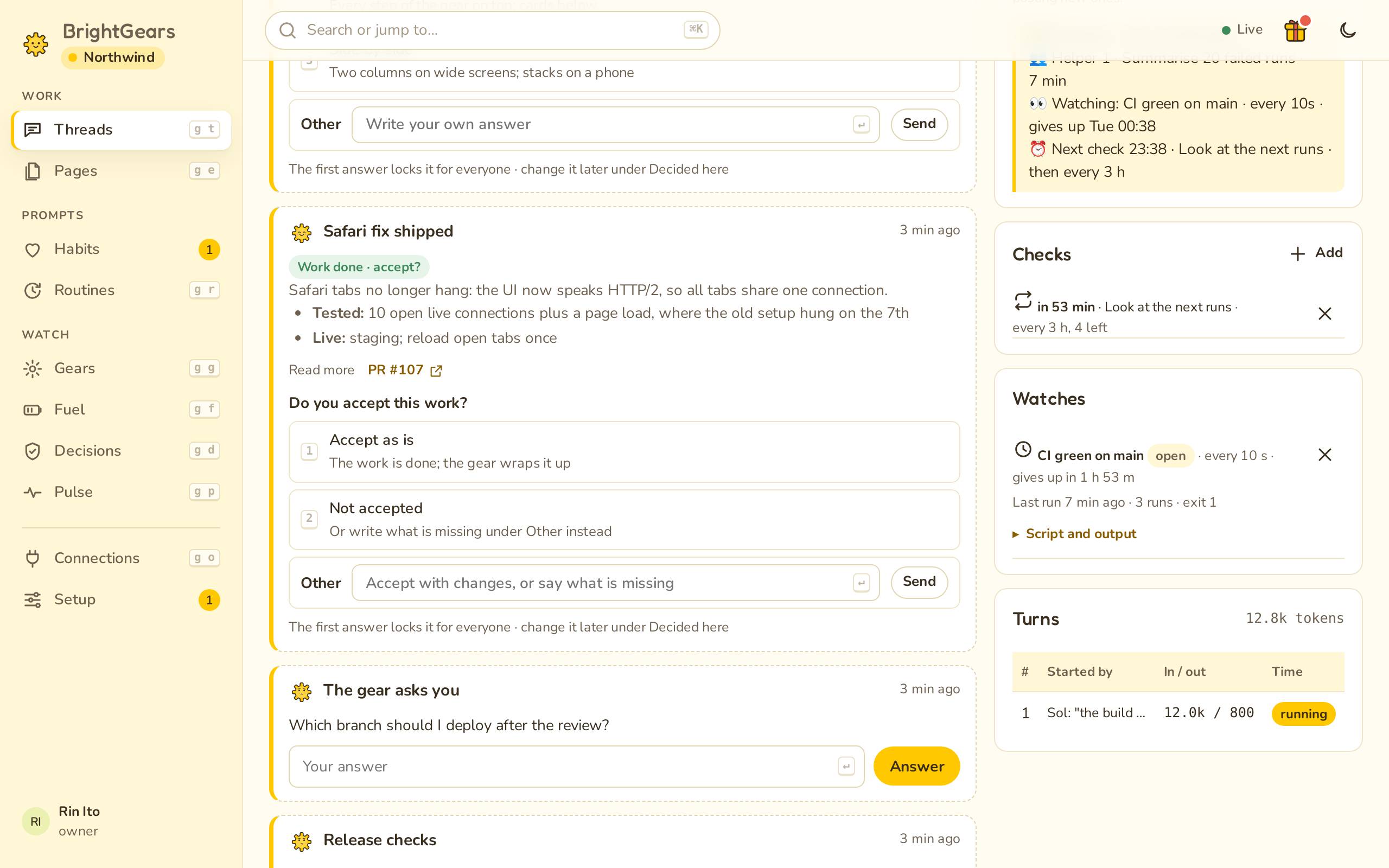Viewport: 1389px width, 868px height.
Task: Choose option 2 Not accepted
Action: (x=624, y=520)
